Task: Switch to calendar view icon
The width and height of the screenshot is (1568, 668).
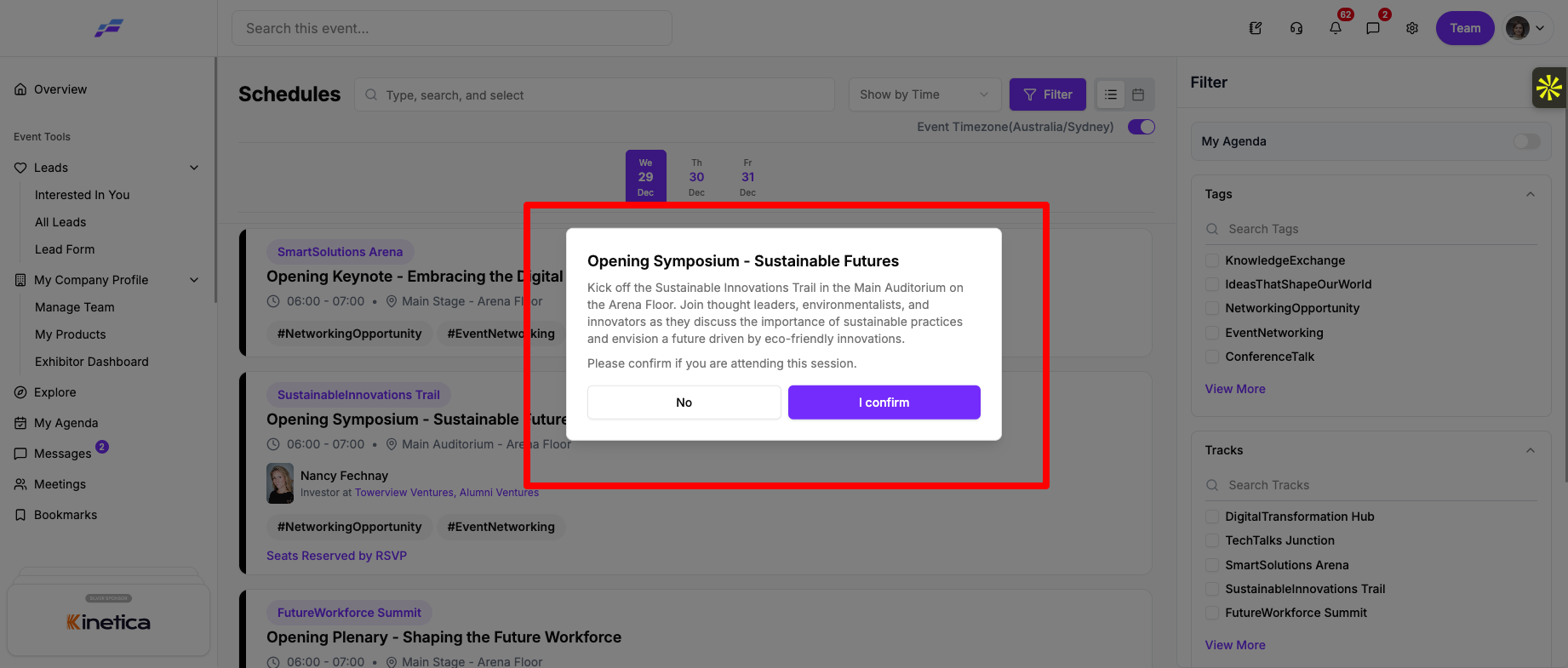Action: coord(1138,94)
